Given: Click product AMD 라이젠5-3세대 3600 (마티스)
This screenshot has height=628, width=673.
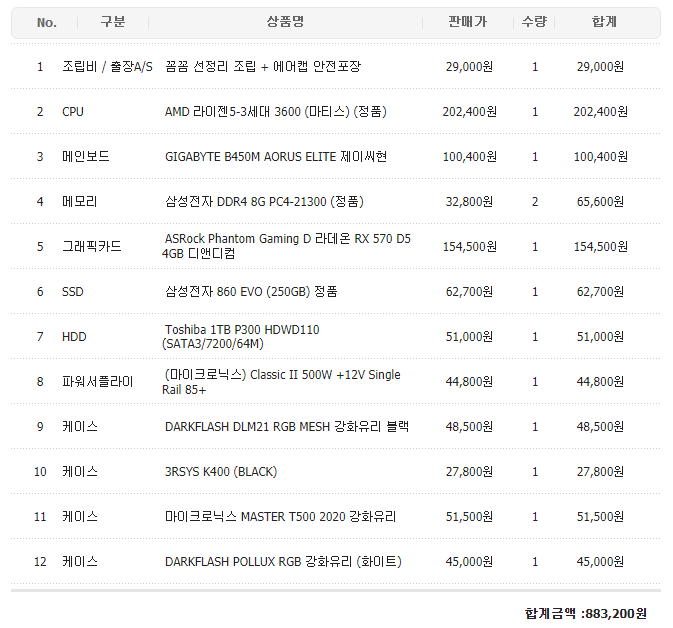Looking at the screenshot, I should 276,112.
